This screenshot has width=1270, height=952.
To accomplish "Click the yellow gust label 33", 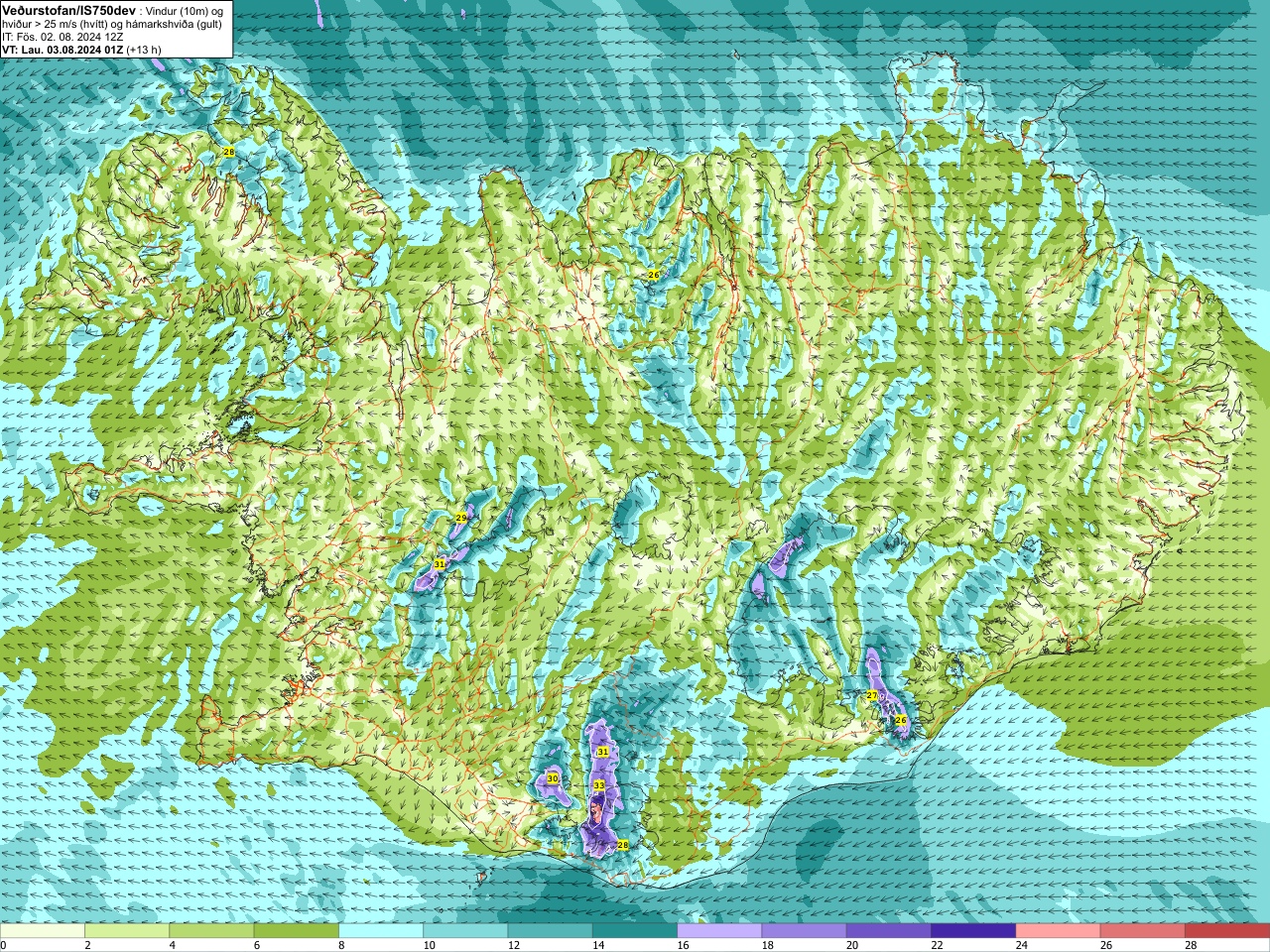I will click(599, 784).
